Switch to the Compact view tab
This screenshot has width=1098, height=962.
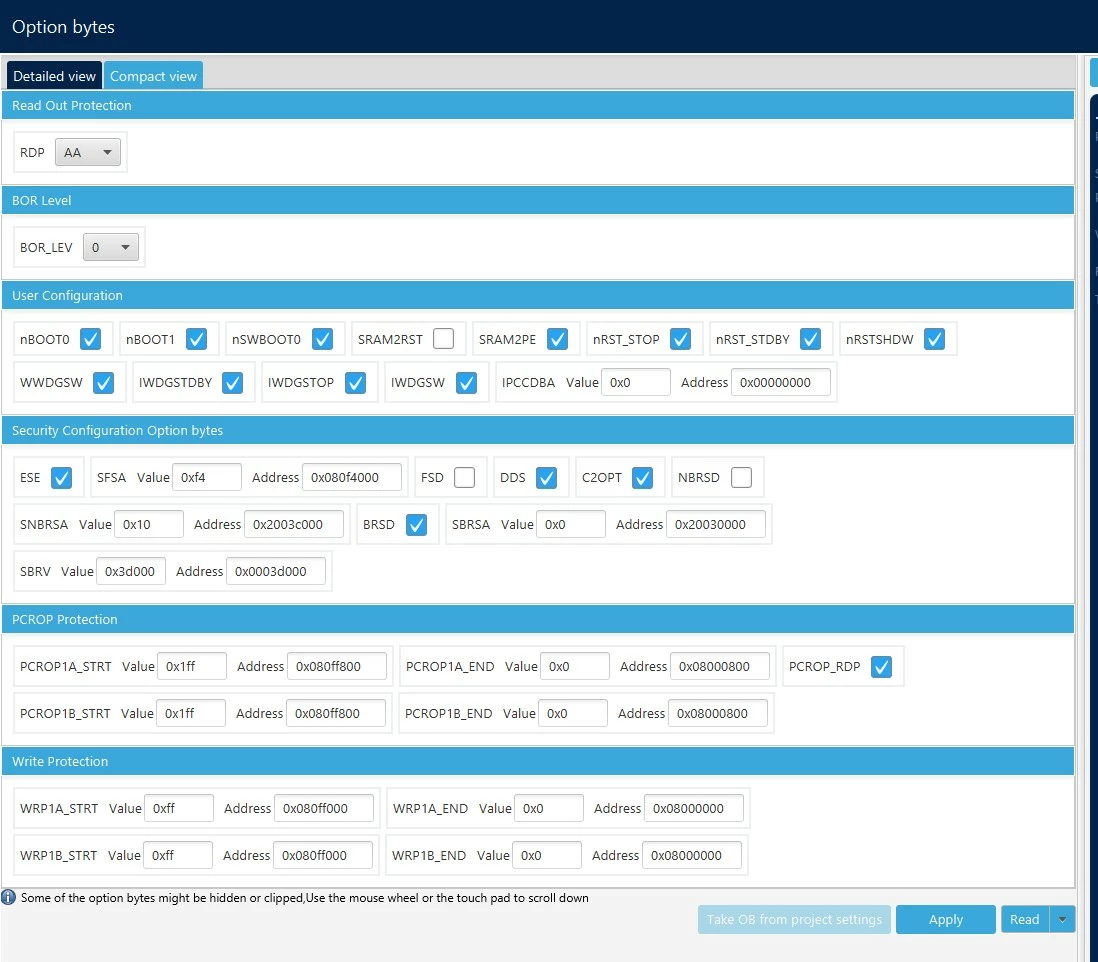point(153,76)
